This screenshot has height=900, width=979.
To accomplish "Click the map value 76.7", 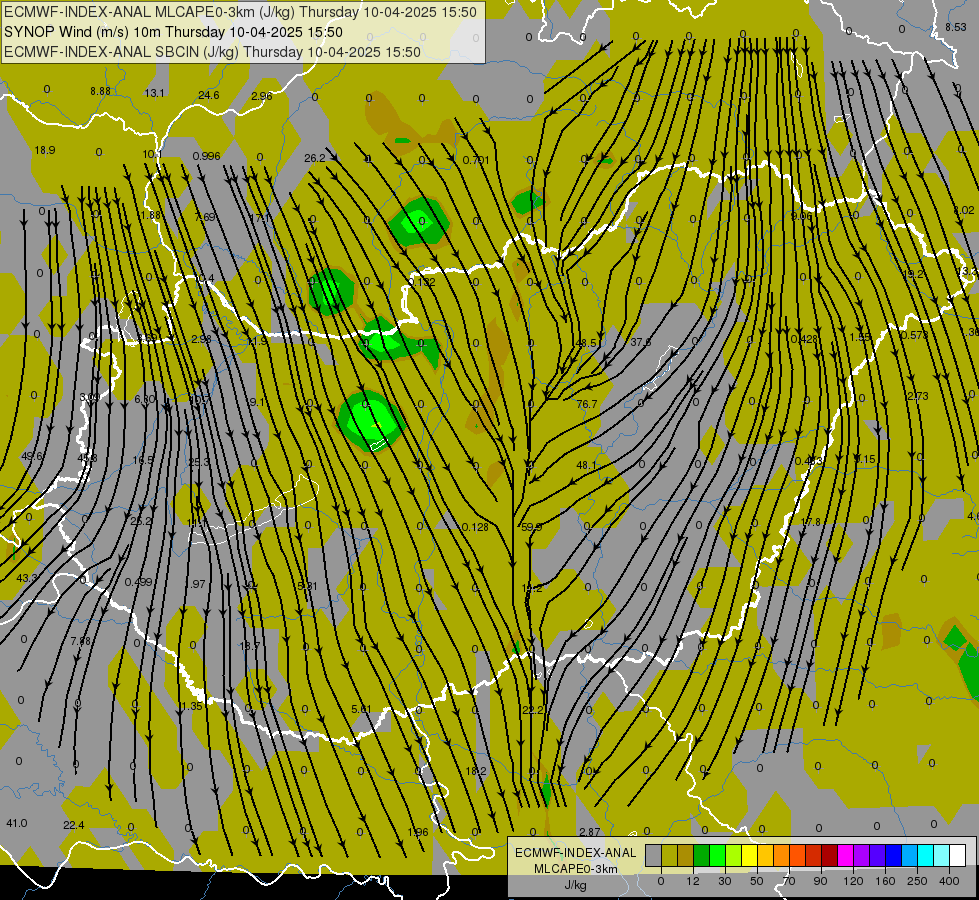I will pyautogui.click(x=587, y=404).
